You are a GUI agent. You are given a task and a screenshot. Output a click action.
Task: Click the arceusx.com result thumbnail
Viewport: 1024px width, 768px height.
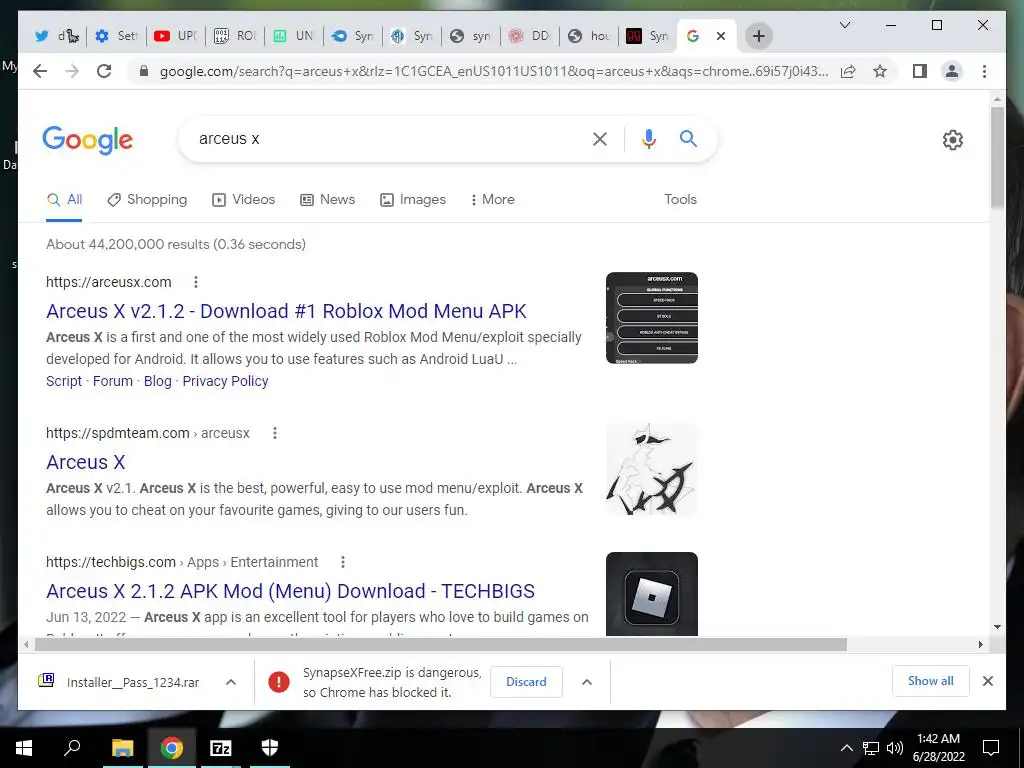click(652, 318)
